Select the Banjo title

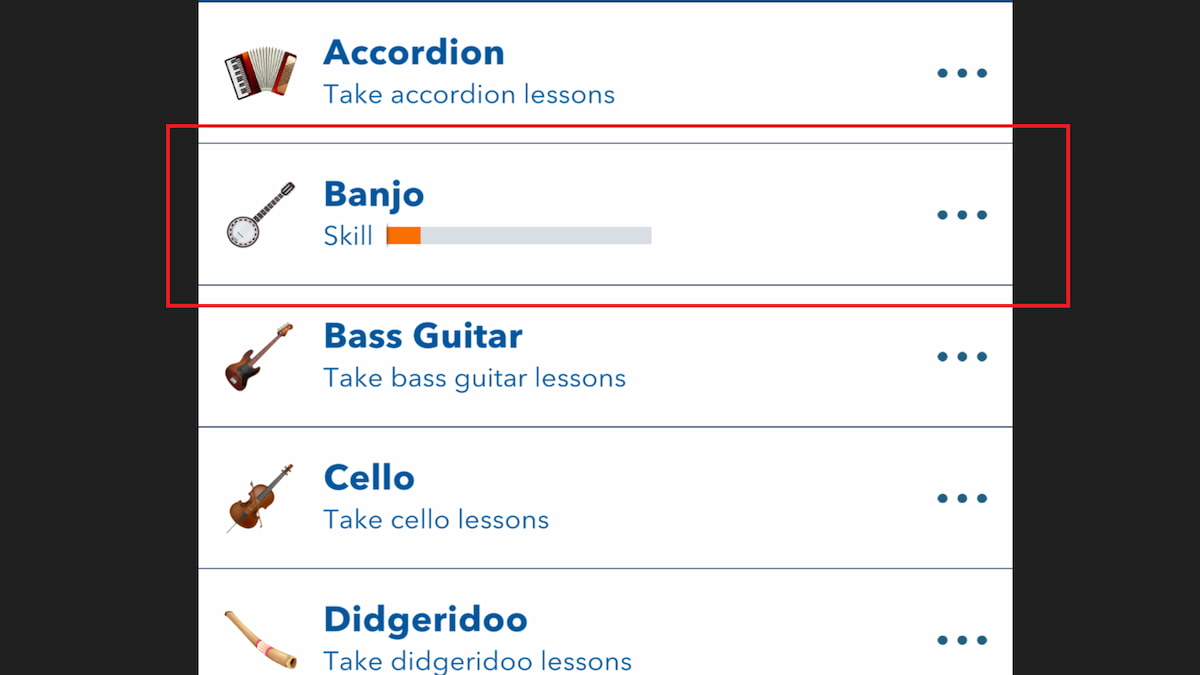[x=374, y=195]
